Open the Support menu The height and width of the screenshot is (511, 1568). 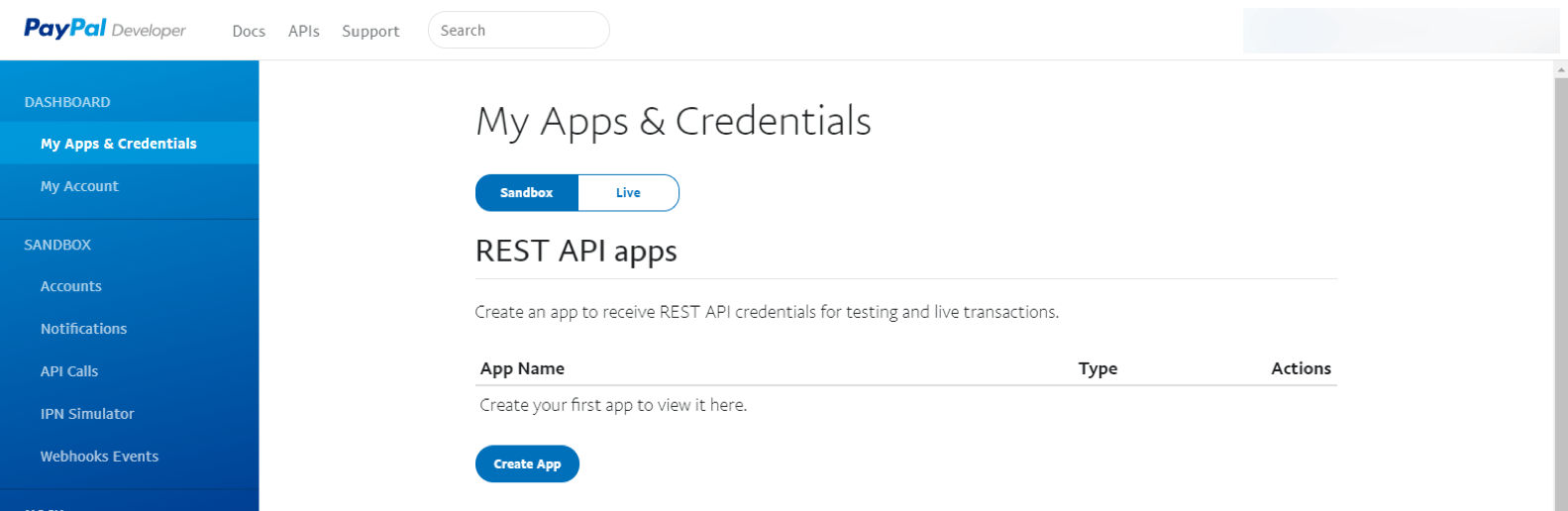370,31
